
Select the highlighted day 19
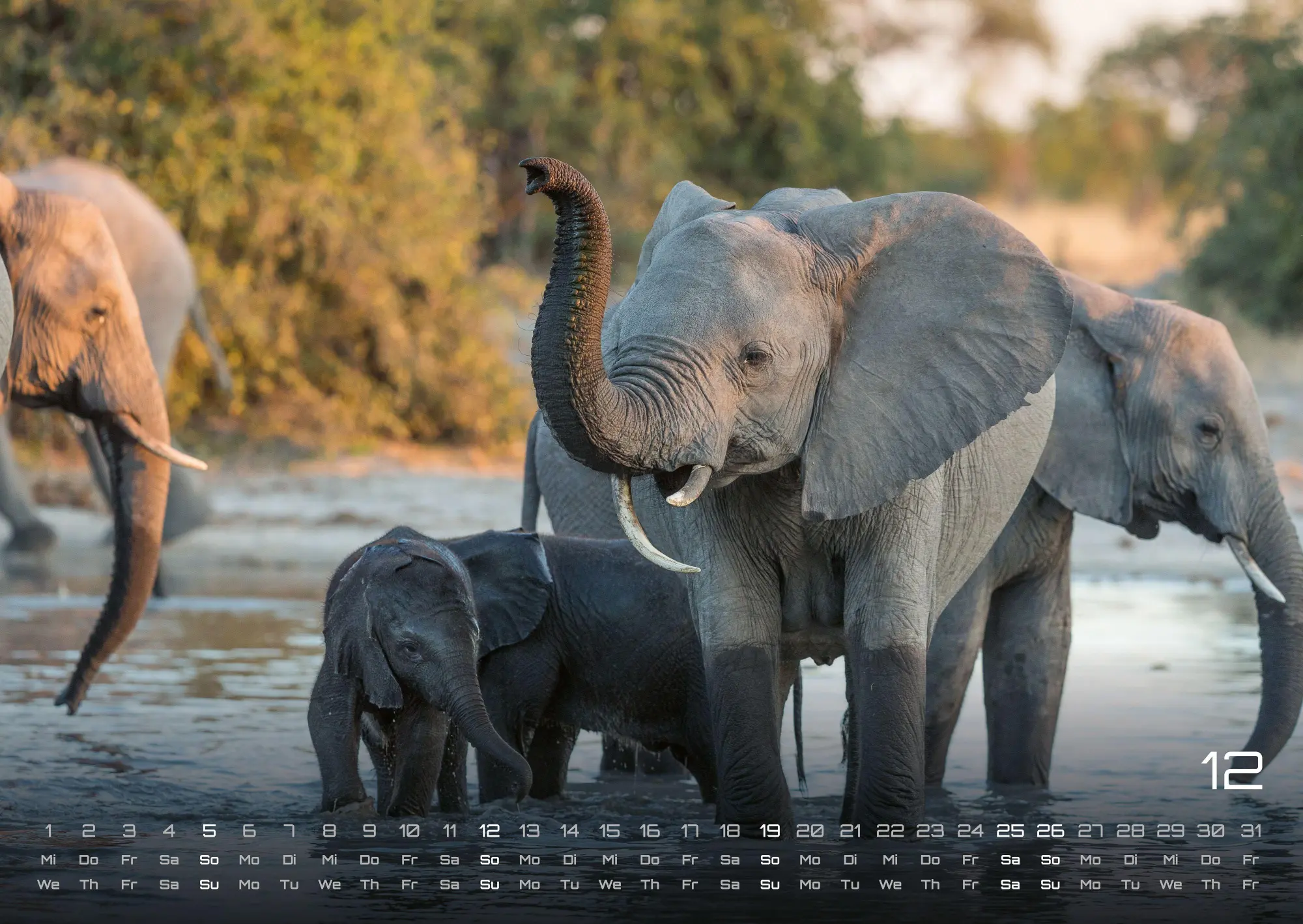[770, 831]
